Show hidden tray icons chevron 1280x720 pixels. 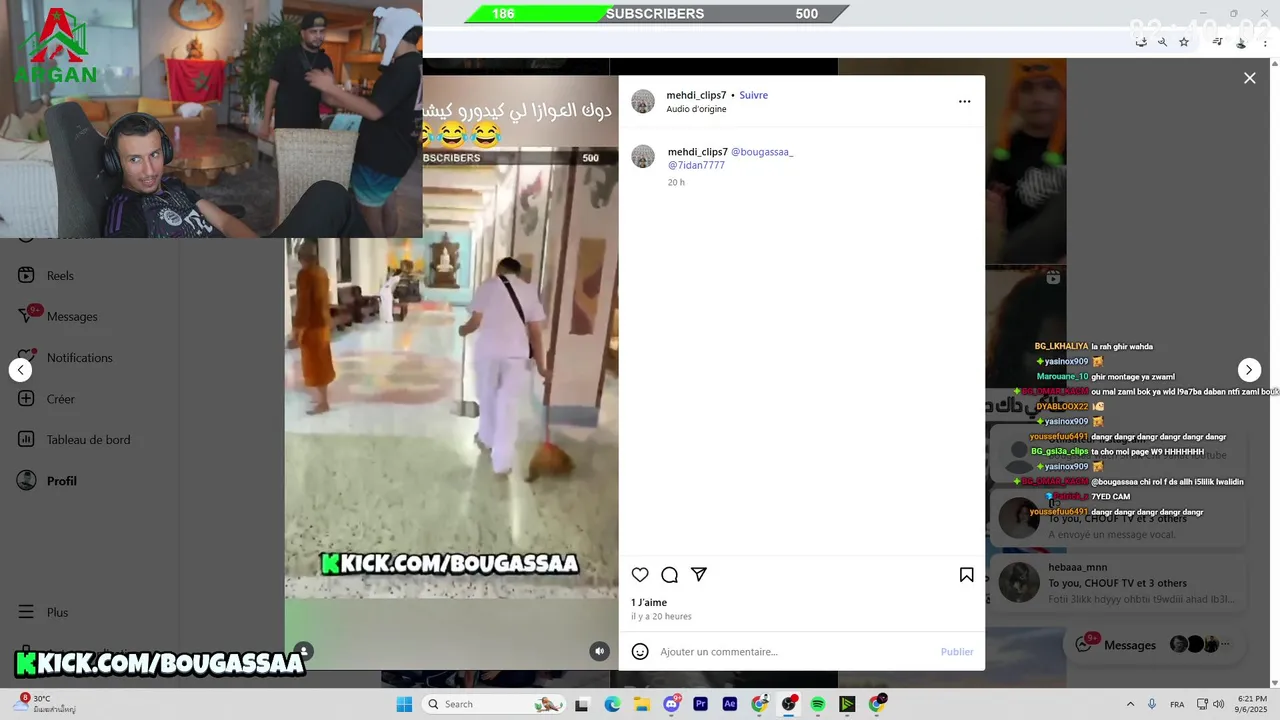1130,704
